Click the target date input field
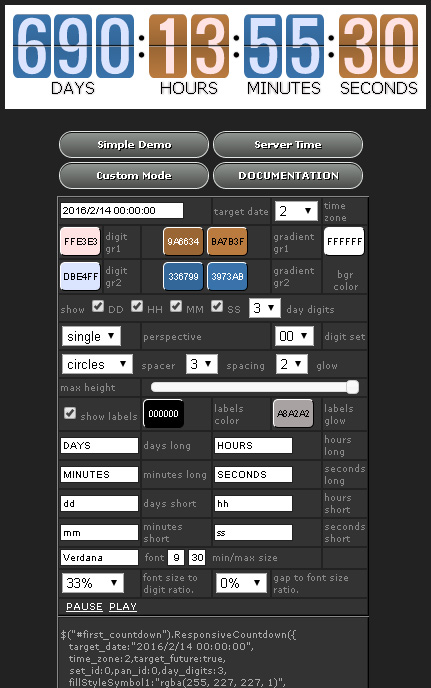Viewport: 431px width, 688px height. coord(122,211)
